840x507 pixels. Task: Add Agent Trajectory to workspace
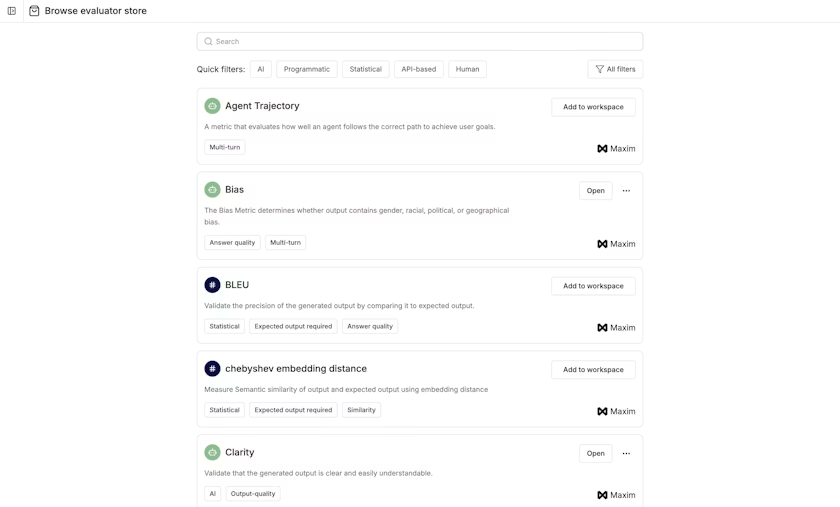(593, 107)
